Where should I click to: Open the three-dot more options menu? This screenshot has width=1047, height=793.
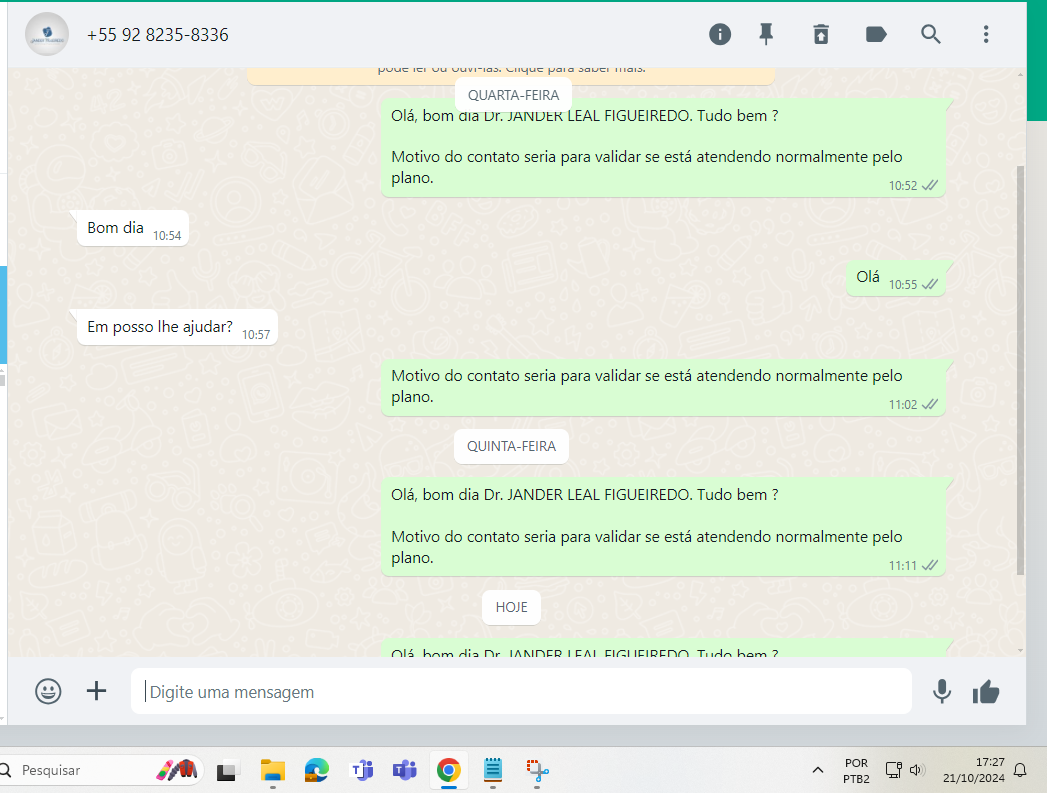pyautogui.click(x=986, y=34)
